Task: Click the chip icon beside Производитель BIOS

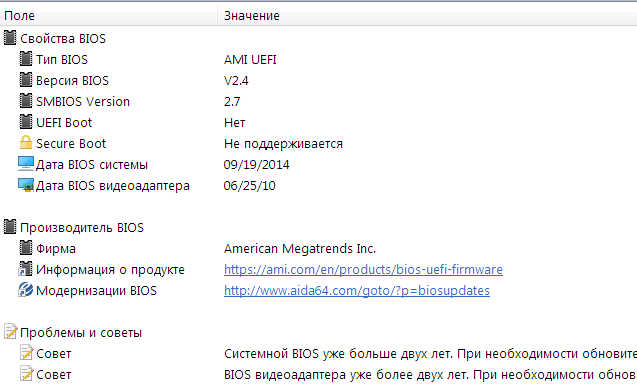Action: [10, 227]
